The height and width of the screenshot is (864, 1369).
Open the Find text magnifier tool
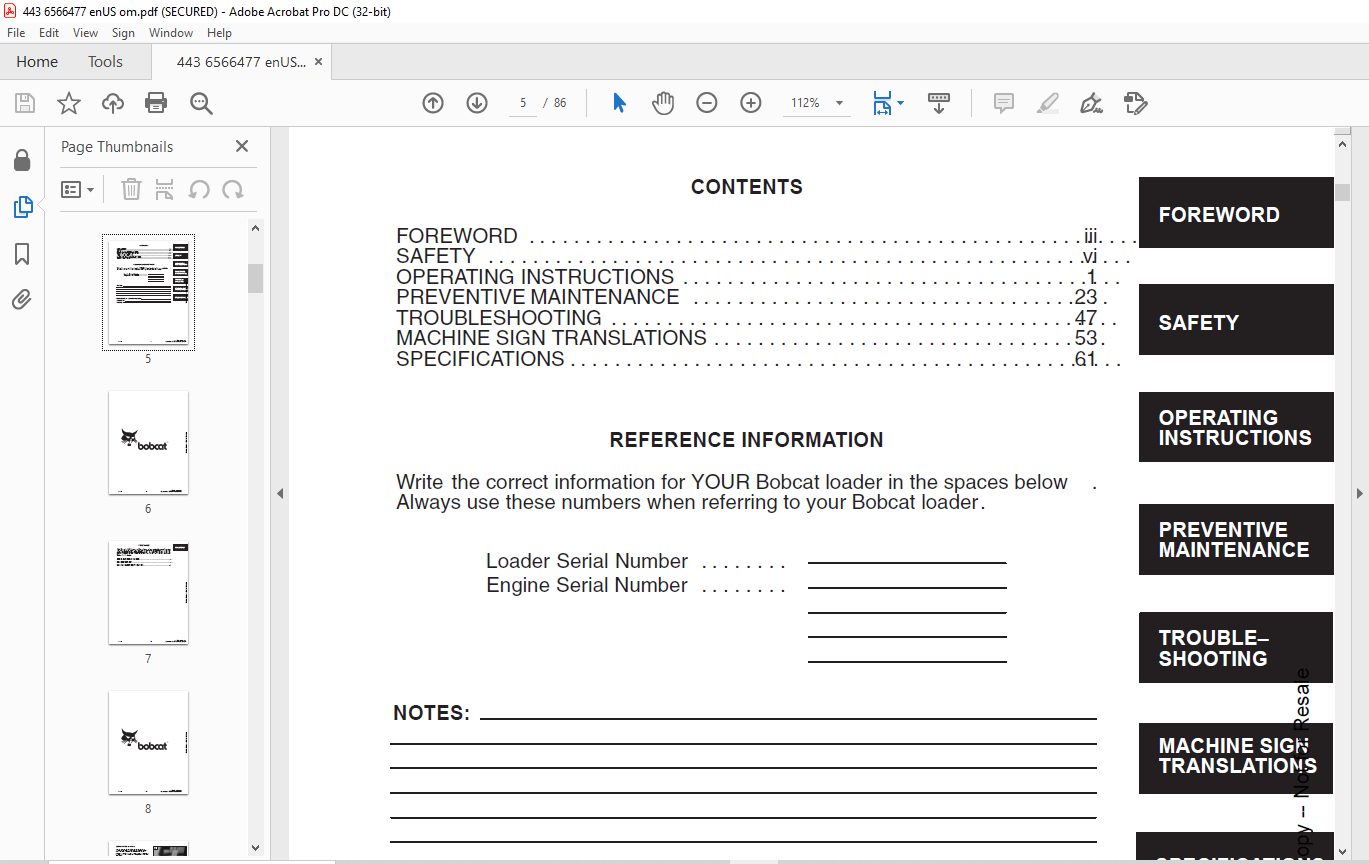tap(201, 103)
